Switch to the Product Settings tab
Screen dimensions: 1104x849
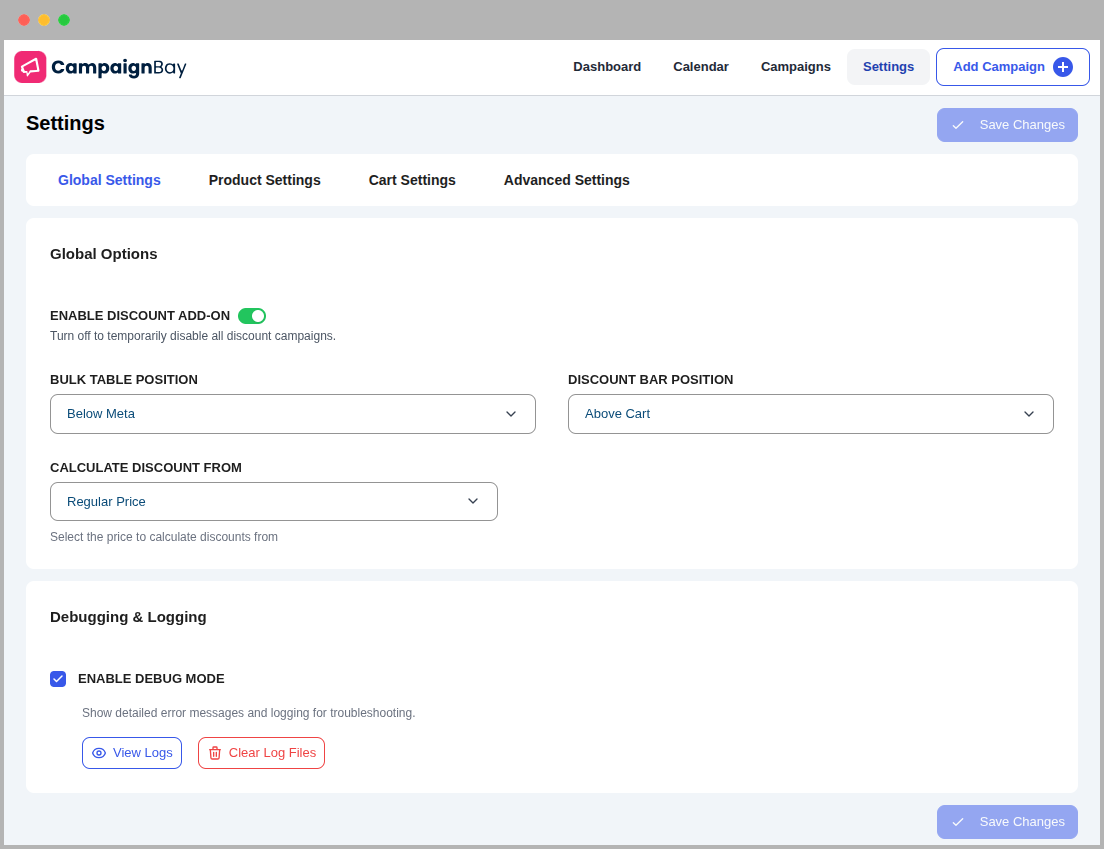[x=264, y=180]
